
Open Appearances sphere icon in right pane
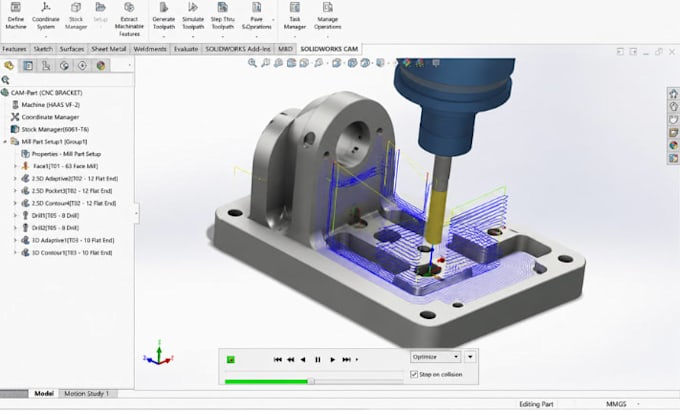[673, 145]
